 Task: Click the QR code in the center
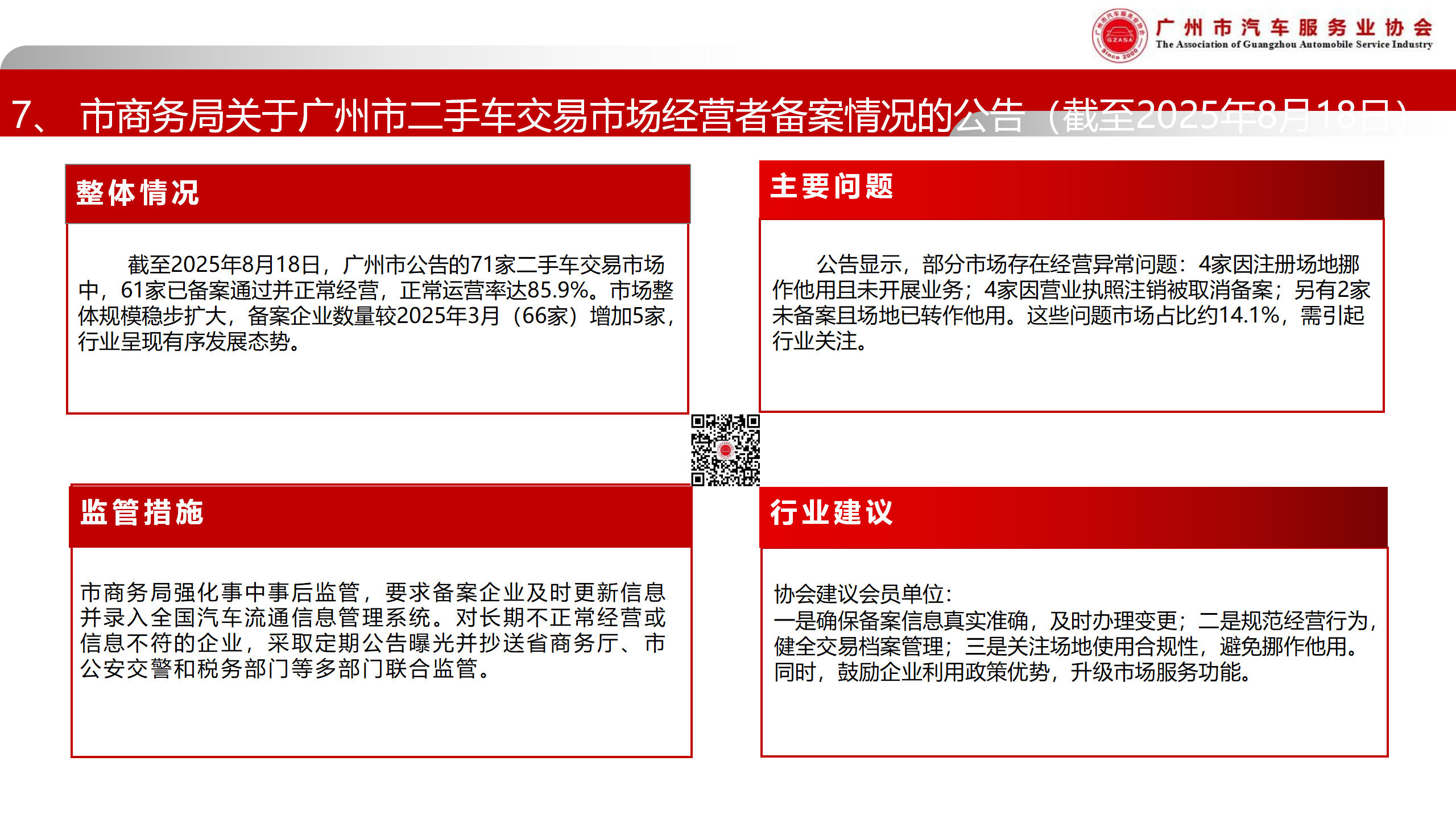(725, 450)
